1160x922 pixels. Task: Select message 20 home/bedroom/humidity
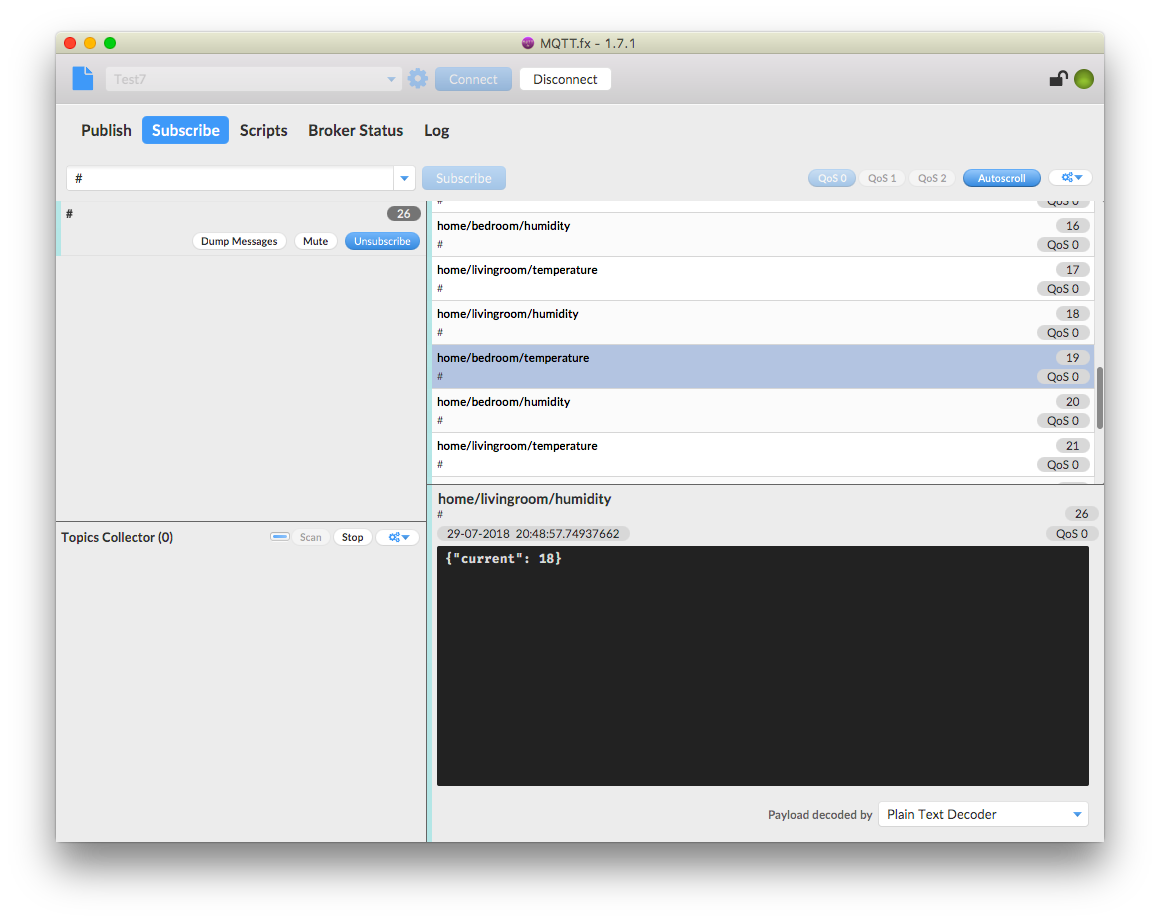pyautogui.click(x=763, y=411)
